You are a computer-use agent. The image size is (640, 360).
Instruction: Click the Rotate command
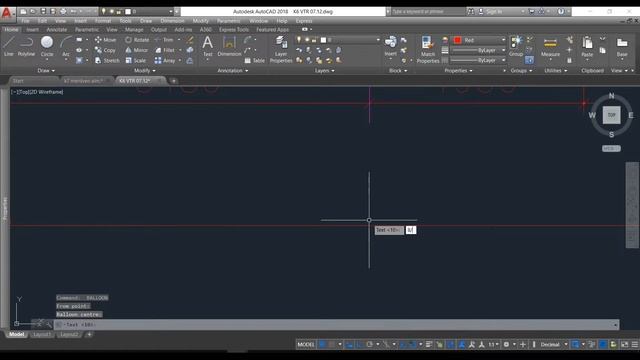click(137, 40)
